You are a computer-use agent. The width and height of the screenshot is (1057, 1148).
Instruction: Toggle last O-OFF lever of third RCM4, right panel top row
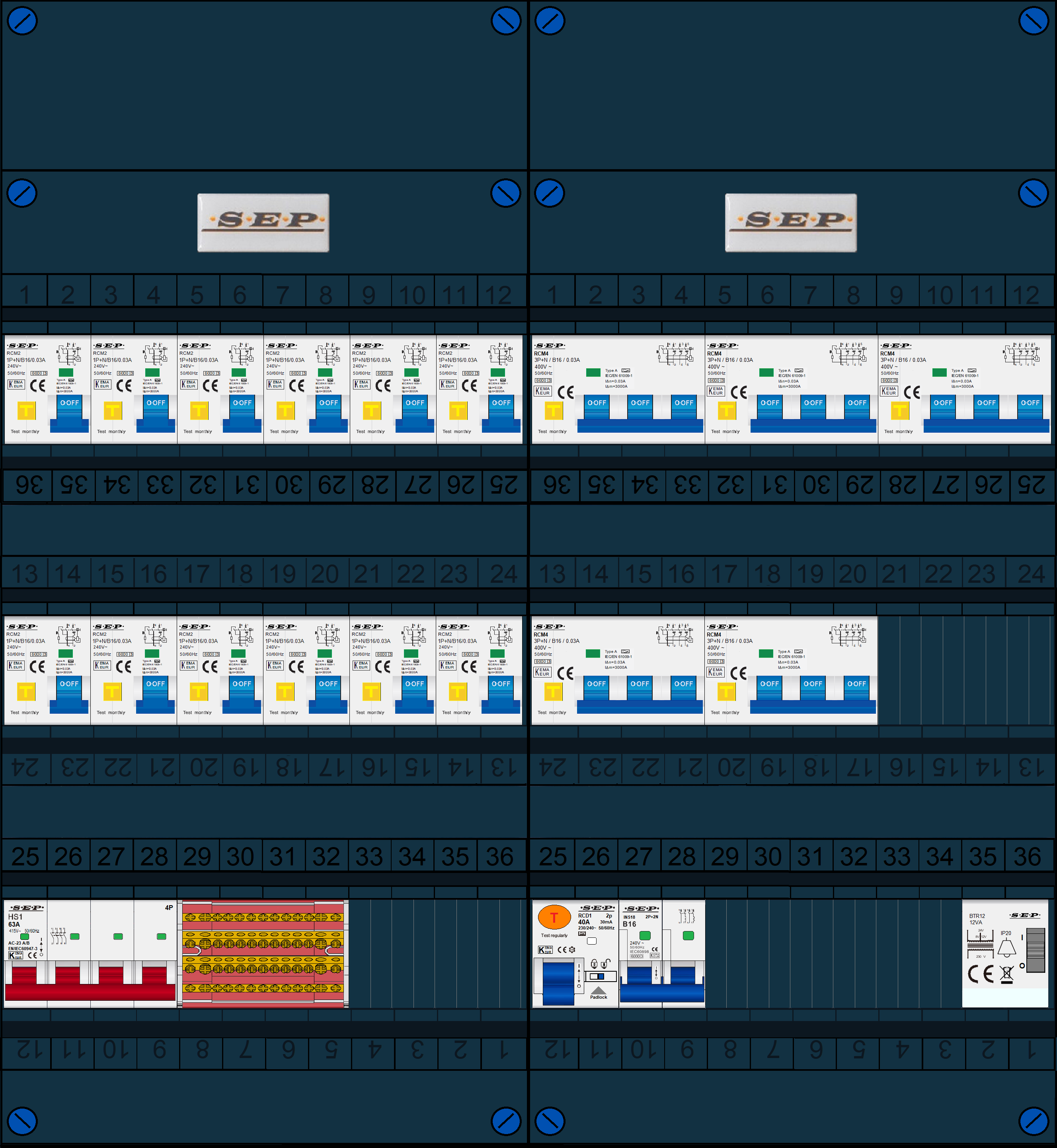coord(1030,407)
